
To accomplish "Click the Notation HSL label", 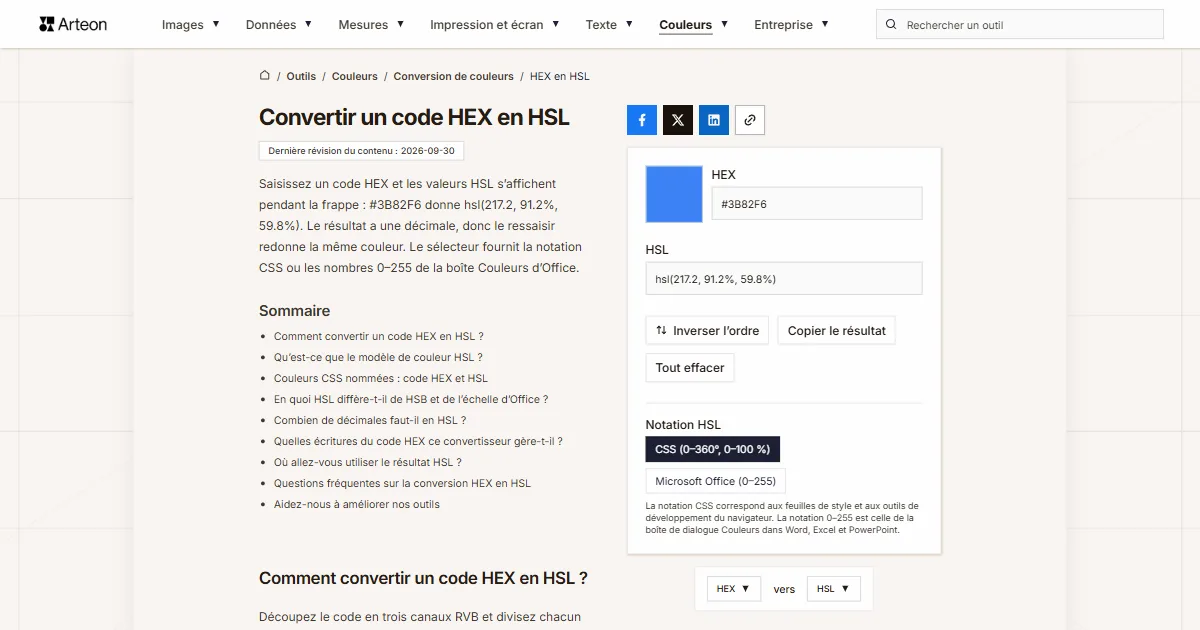I will (683, 425).
